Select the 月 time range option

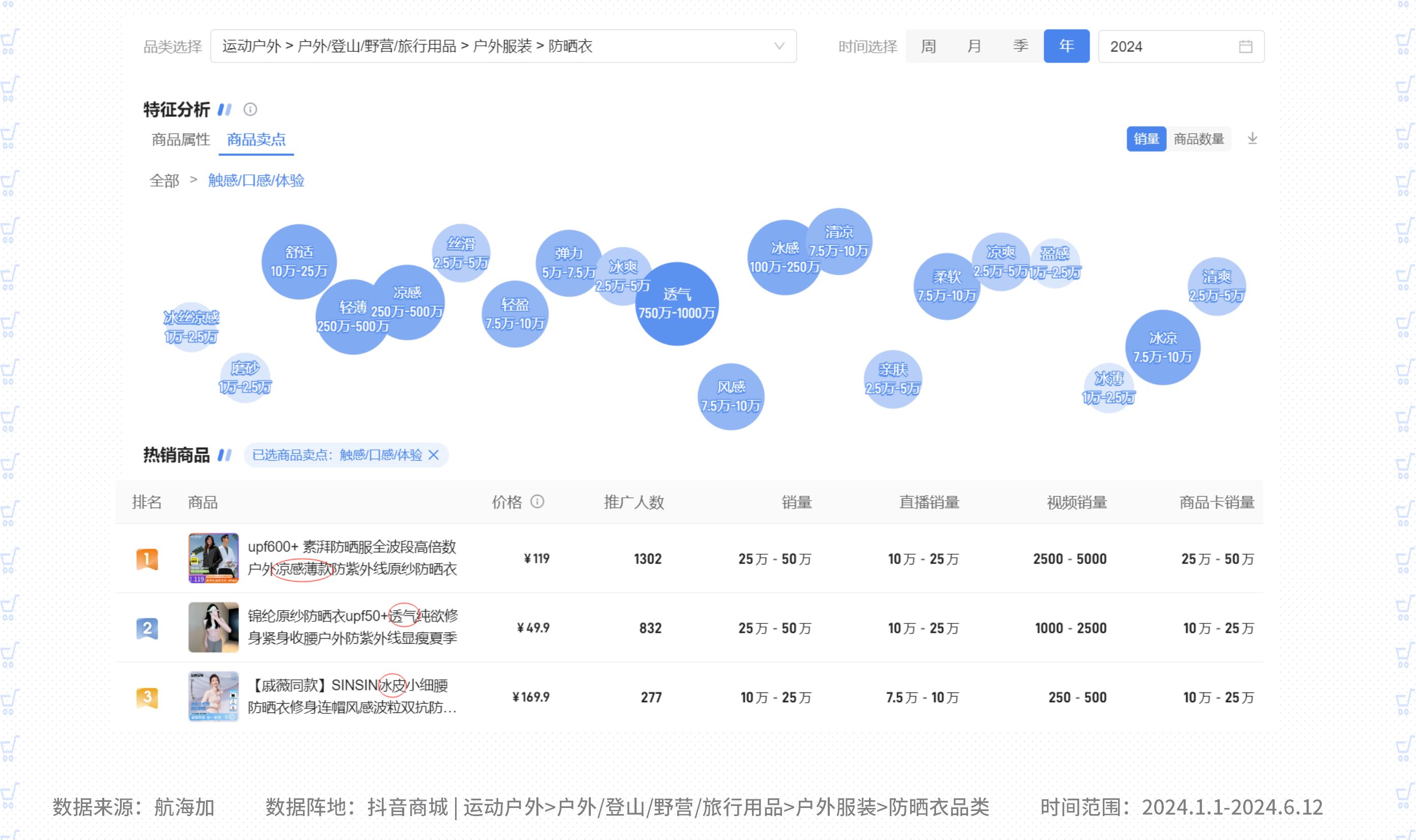pos(974,46)
